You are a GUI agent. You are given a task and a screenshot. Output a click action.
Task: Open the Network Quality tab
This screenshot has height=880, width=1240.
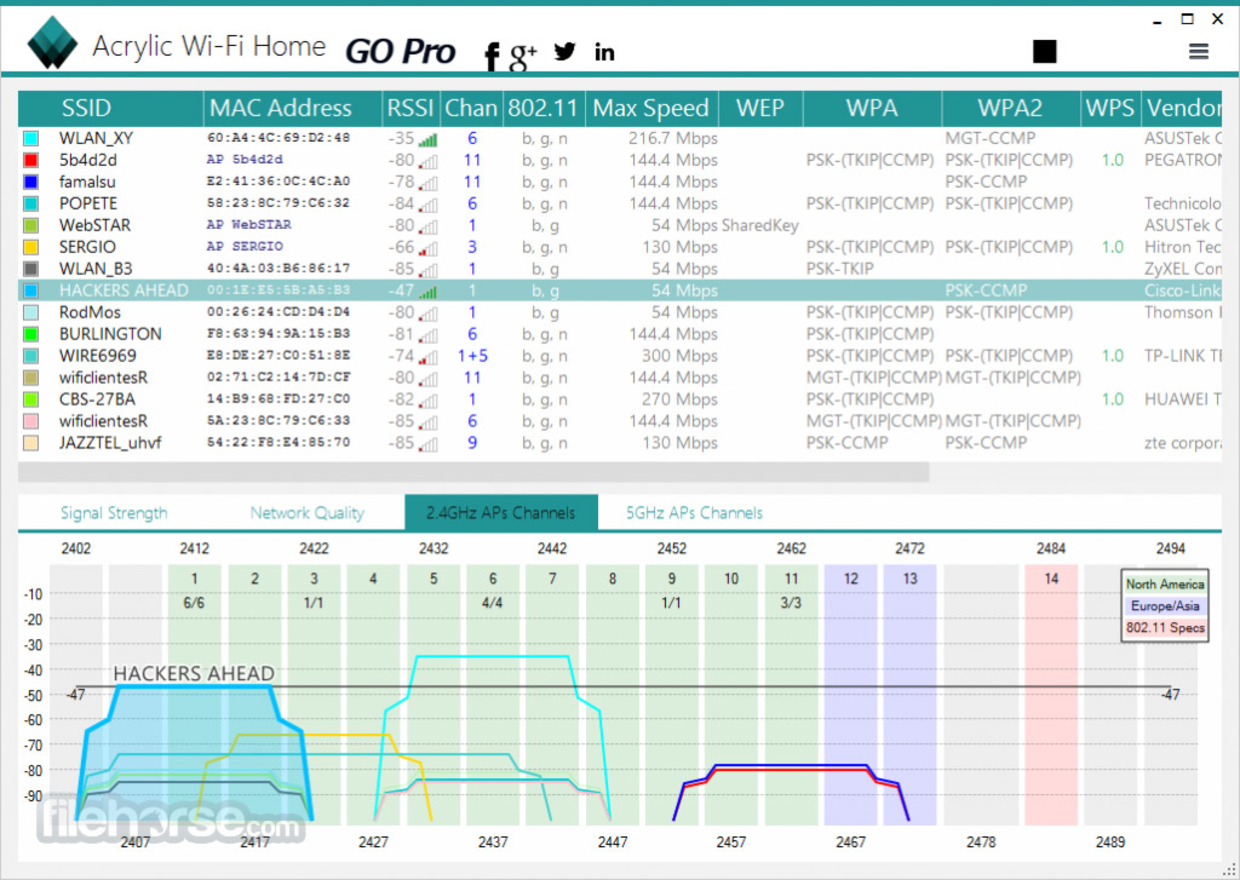point(307,512)
